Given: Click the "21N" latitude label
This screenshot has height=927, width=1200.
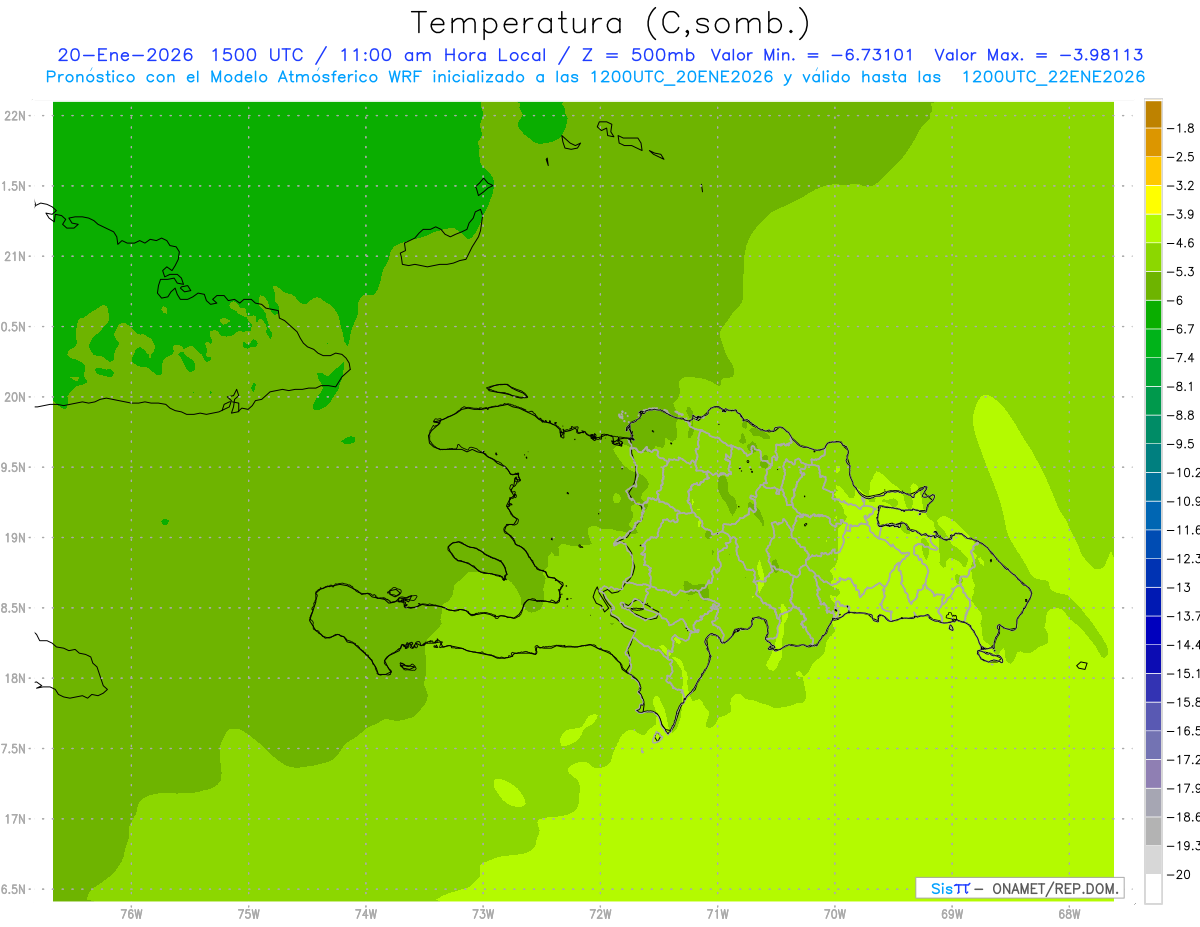Looking at the screenshot, I should coord(16,257).
